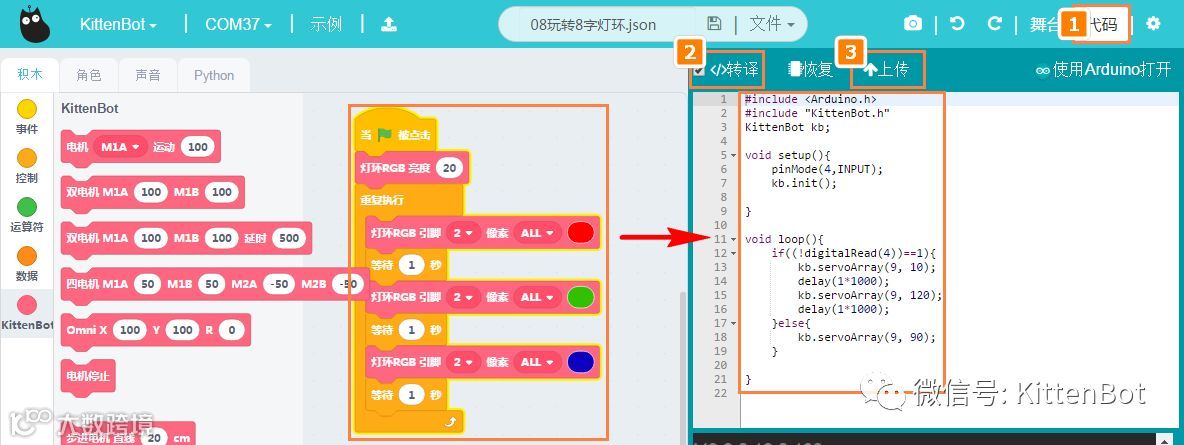The image size is (1184, 445).
Task: Click the 100 value in 电机 M1A block
Action: coord(198,147)
